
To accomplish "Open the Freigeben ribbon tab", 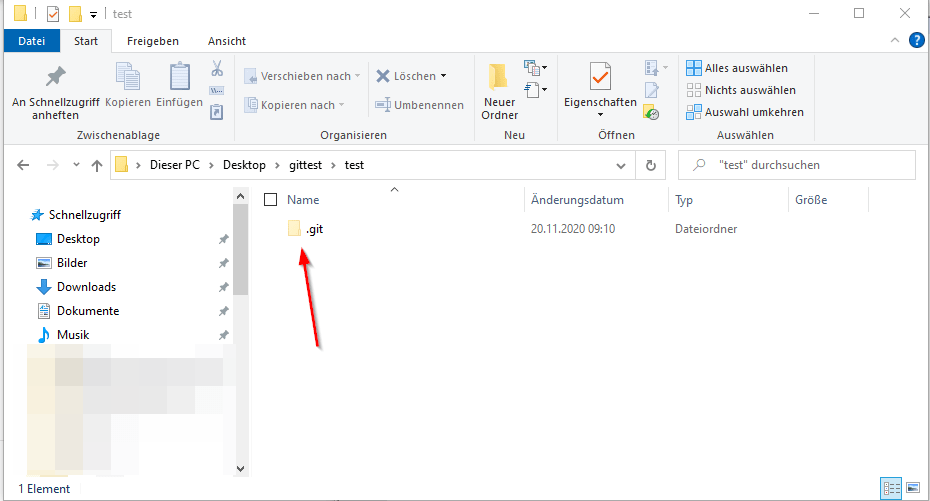I will (x=152, y=41).
